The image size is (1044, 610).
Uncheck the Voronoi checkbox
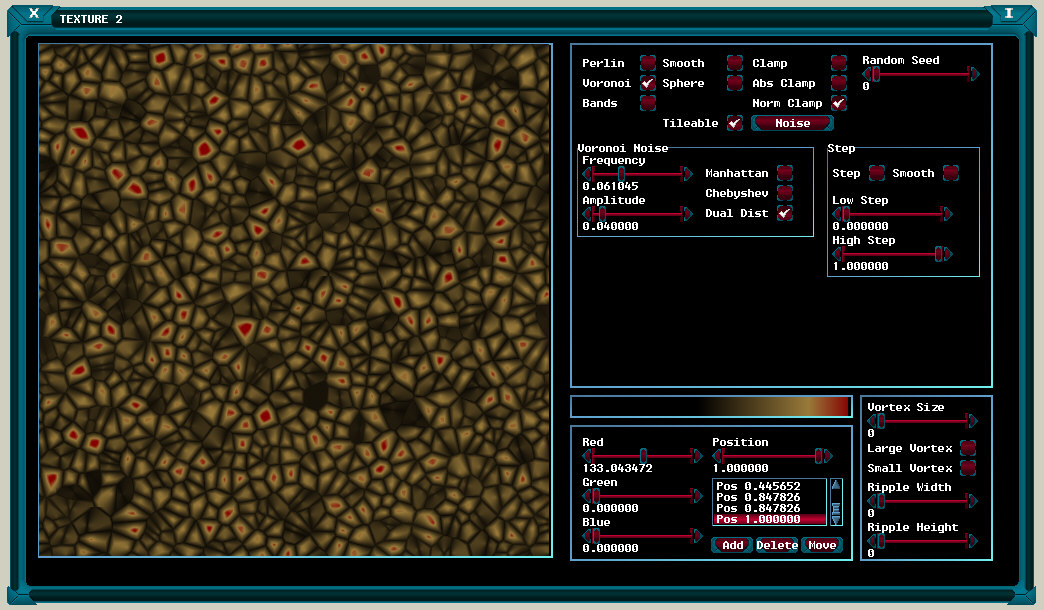click(x=648, y=83)
